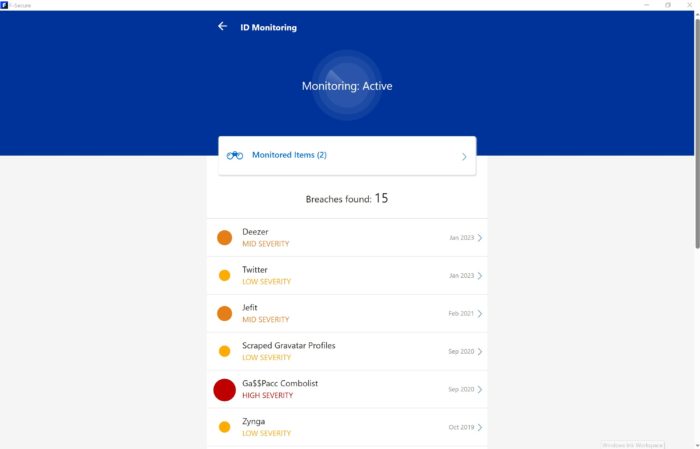Image resolution: width=700 pixels, height=449 pixels.
Task: Click LOW SEVERITY label under Zynga
Action: coord(267,433)
